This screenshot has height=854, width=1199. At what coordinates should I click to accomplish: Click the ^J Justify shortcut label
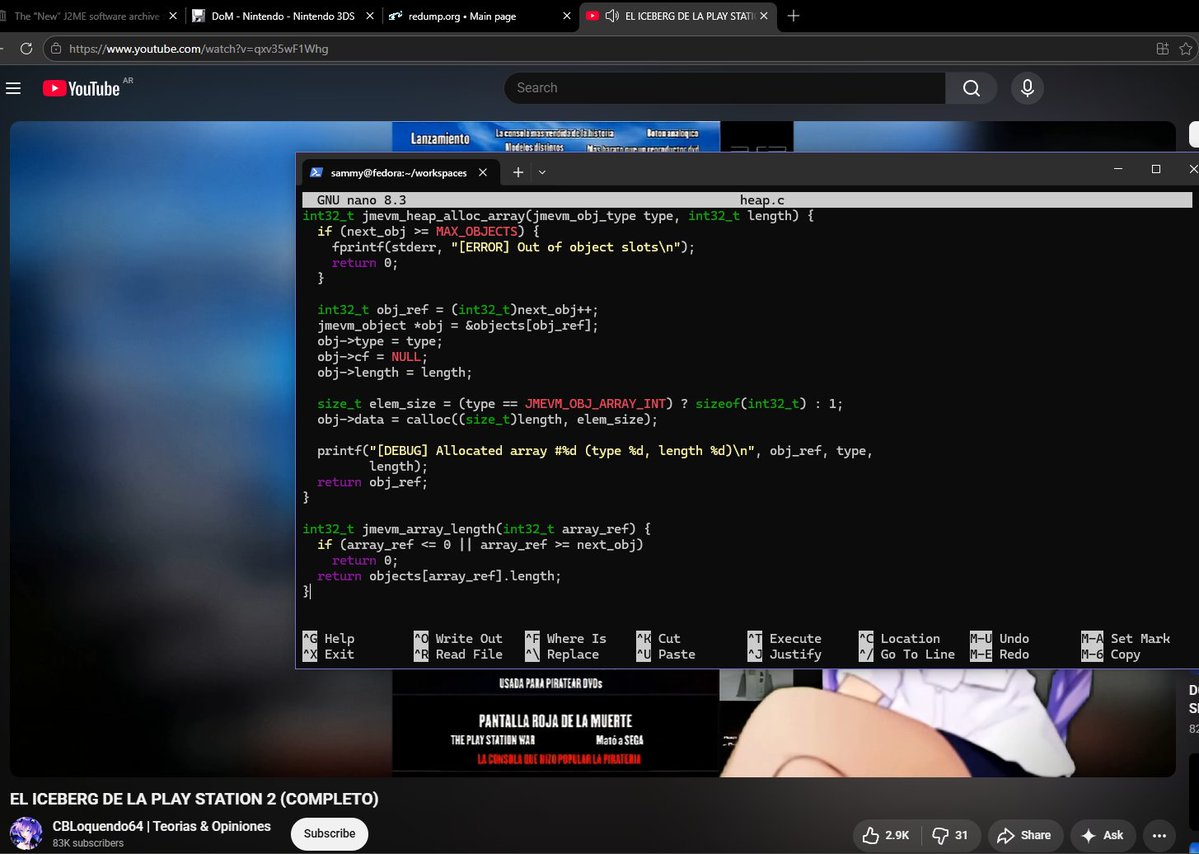(x=785, y=654)
